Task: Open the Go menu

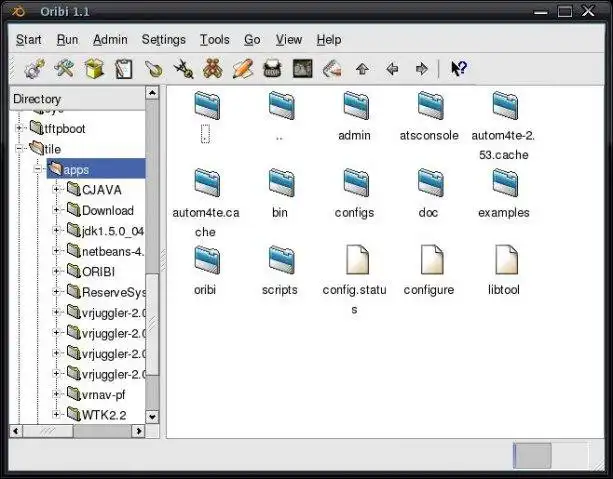Action: [x=252, y=39]
